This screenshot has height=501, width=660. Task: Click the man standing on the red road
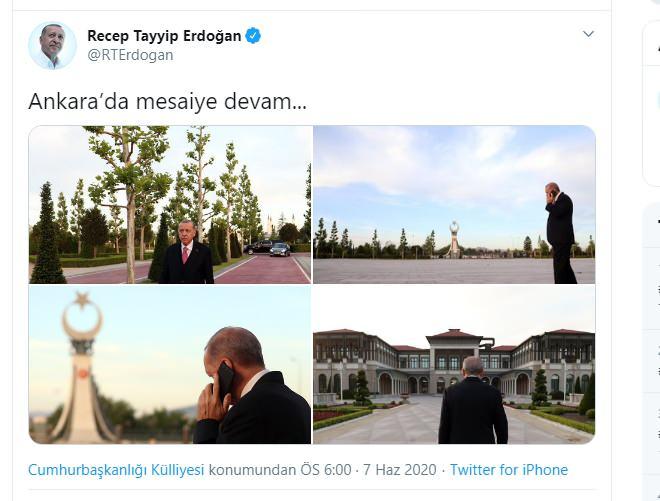point(186,252)
